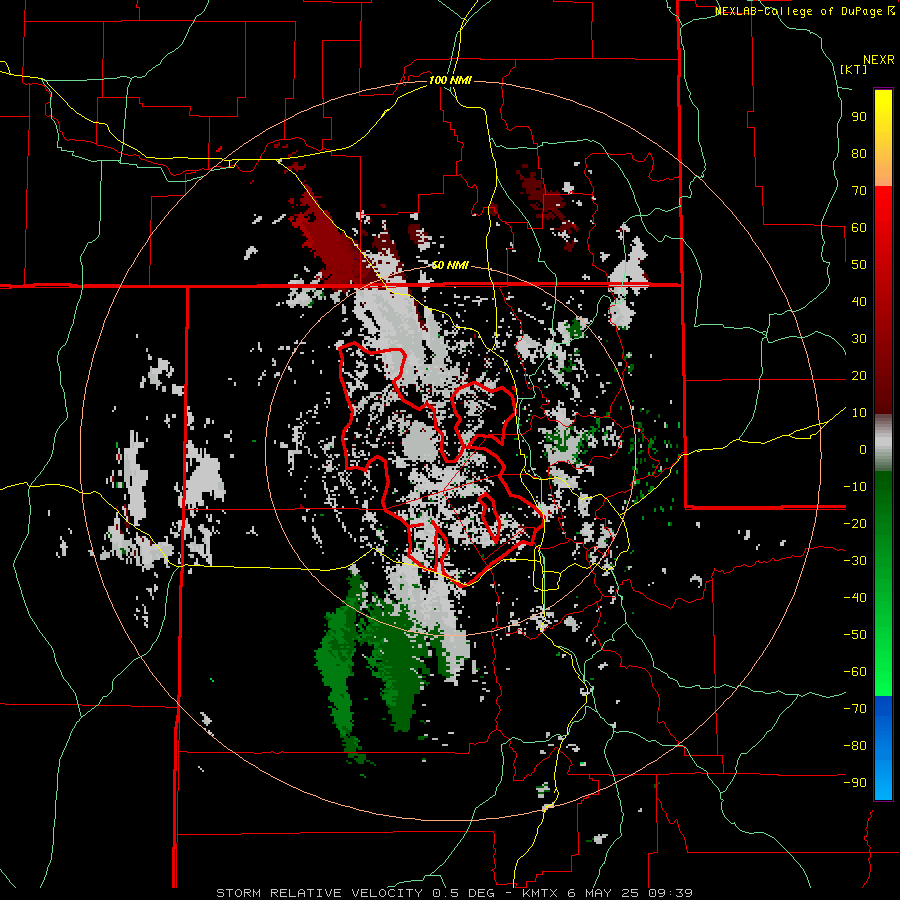The width and height of the screenshot is (900, 900).
Task: Click the -50 value on the velocity scale
Action: (x=855, y=635)
